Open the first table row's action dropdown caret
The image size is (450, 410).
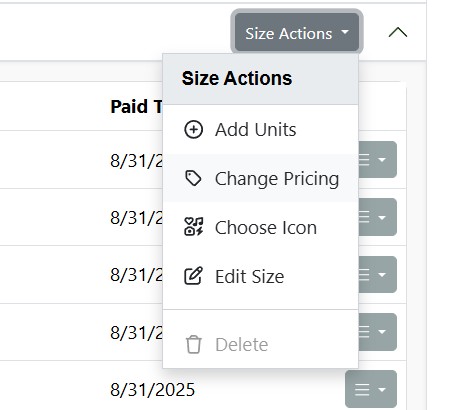[x=382, y=160]
